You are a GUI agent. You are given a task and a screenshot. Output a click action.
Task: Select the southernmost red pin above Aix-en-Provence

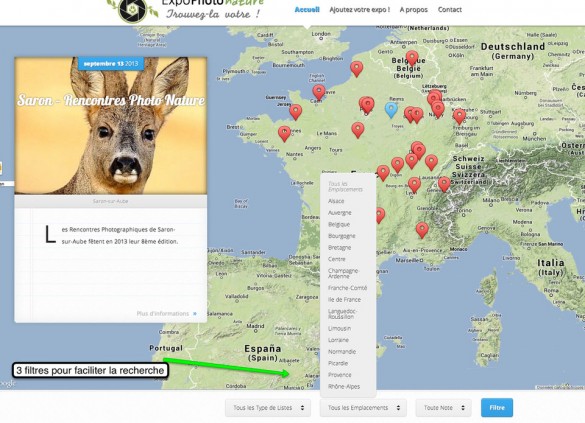(x=422, y=230)
